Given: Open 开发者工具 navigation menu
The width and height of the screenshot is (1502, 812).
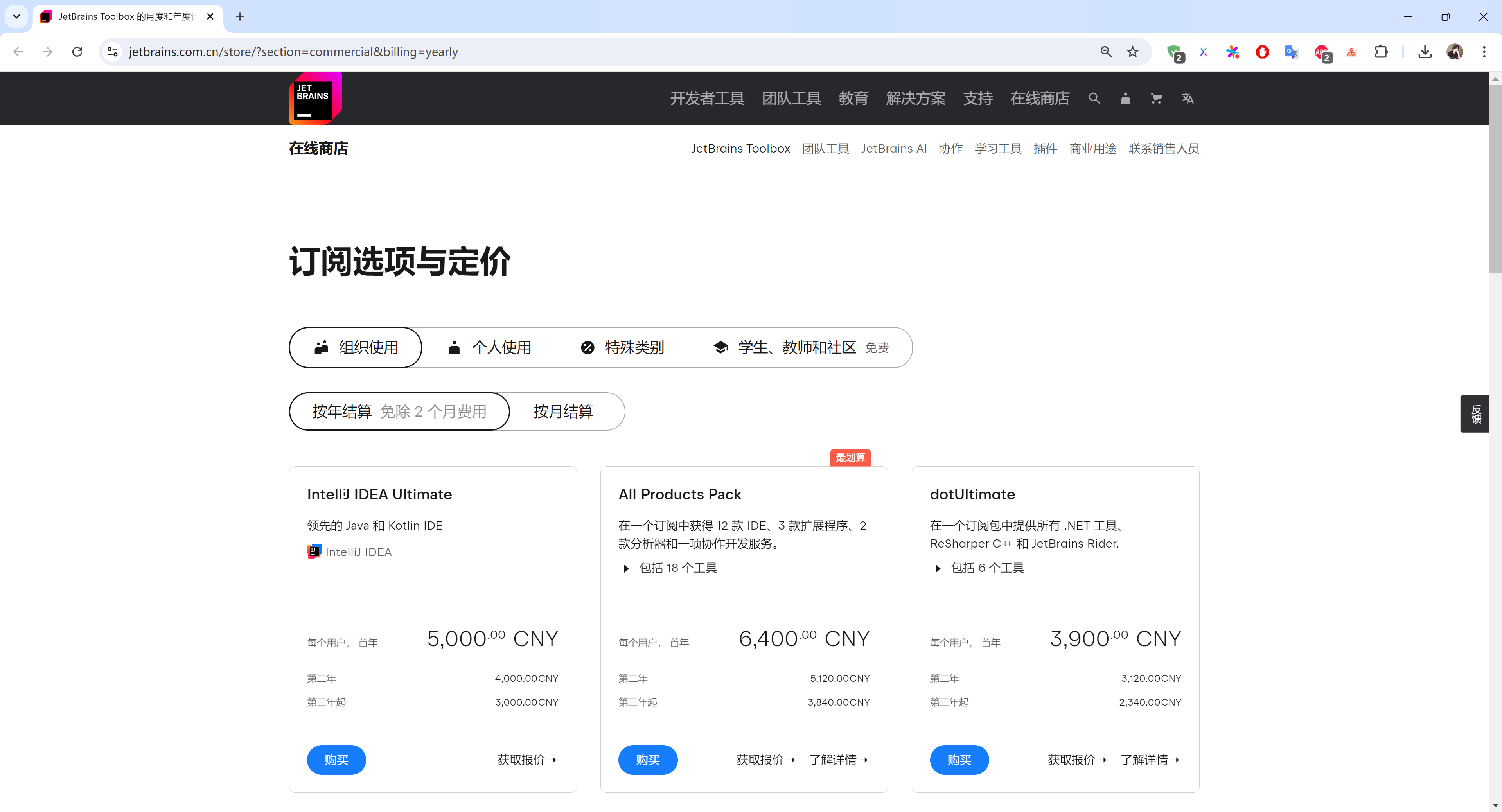Looking at the screenshot, I should tap(707, 99).
